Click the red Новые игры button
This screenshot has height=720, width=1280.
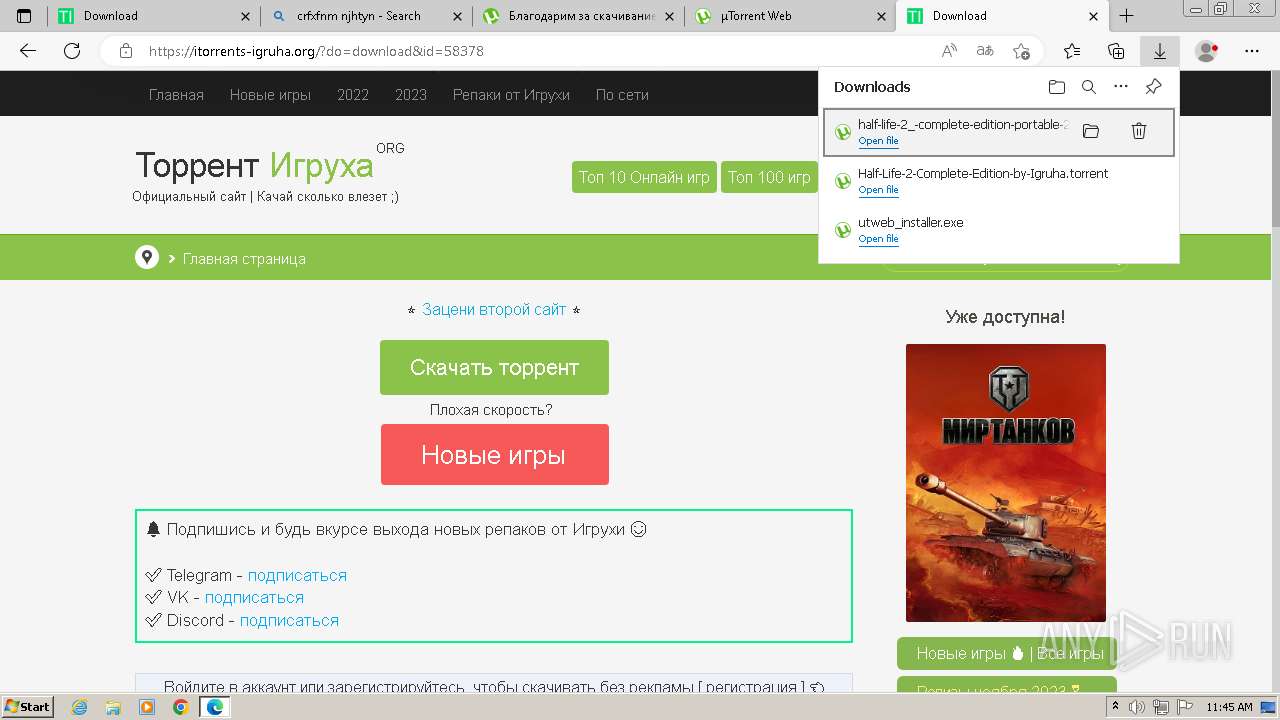(x=494, y=455)
